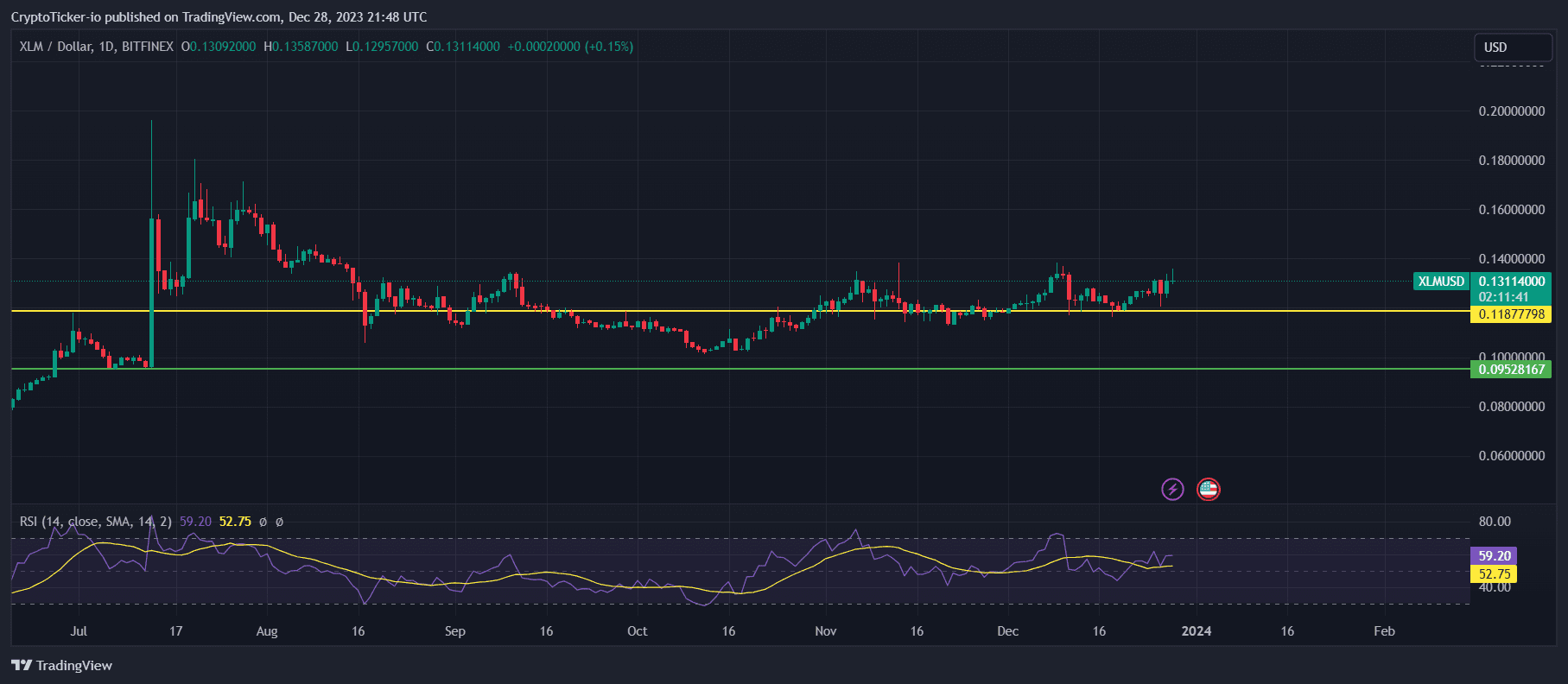1568x684 pixels.
Task: Click the yellow RSI SMA 52.75 label
Action: coord(1494,574)
